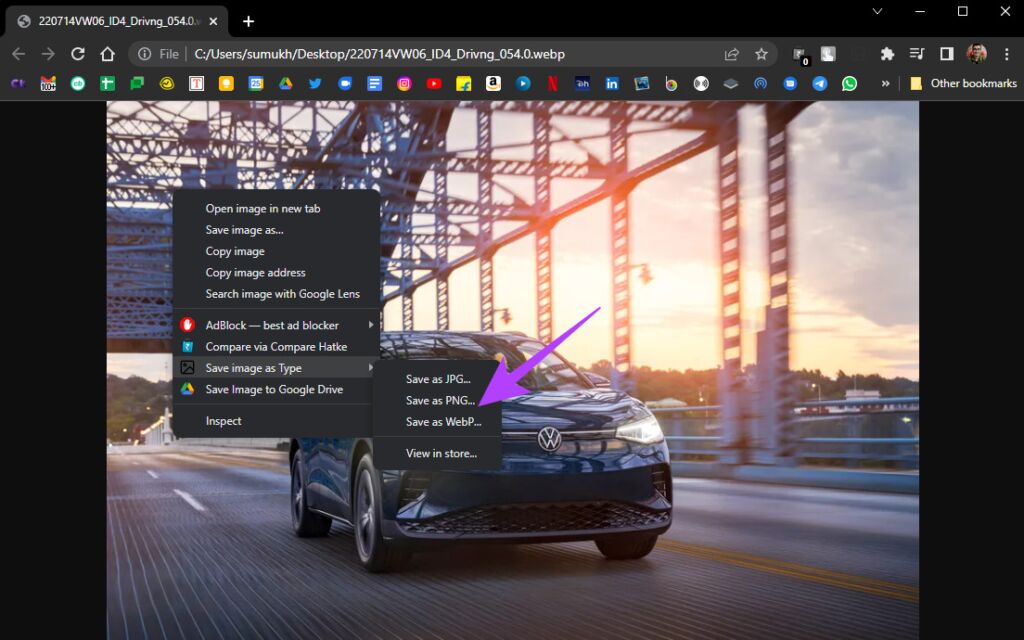Open the media control icon in toolbar
This screenshot has width=1024, height=640.
pyautogui.click(x=917, y=54)
